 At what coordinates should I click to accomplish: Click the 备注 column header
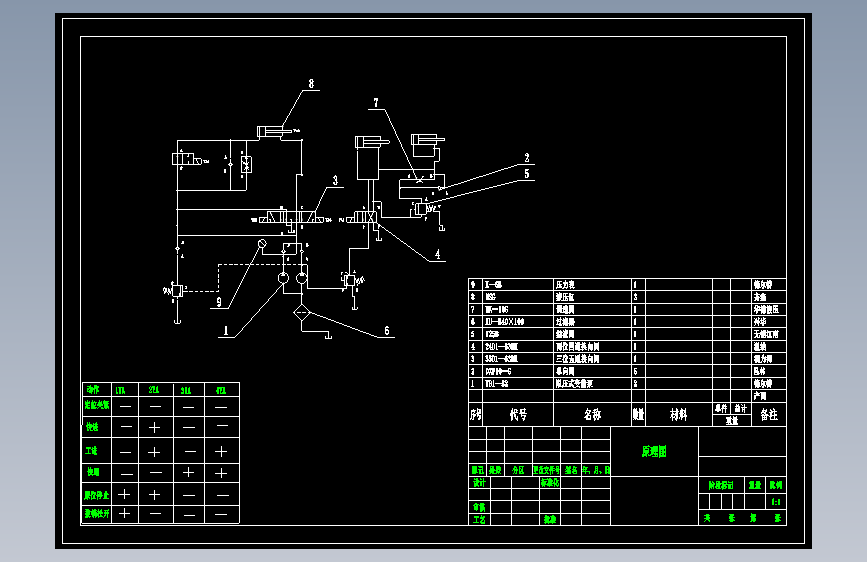(x=769, y=414)
